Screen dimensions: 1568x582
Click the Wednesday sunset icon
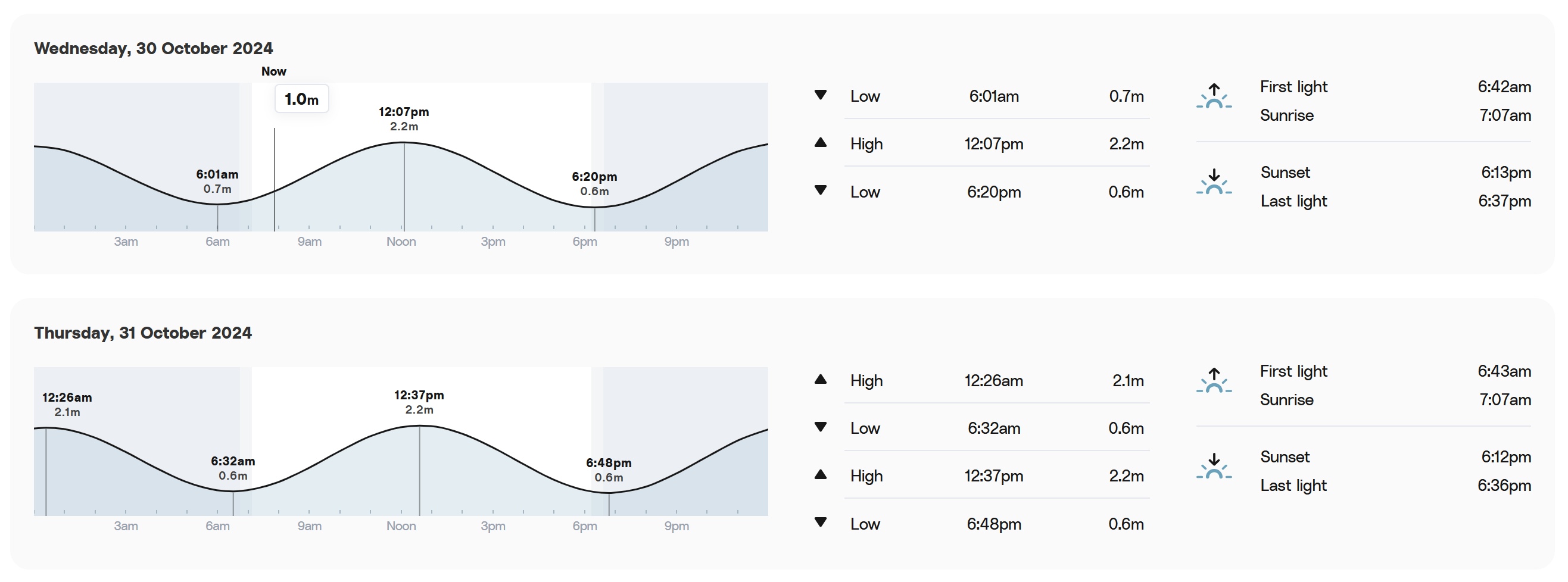[1214, 182]
